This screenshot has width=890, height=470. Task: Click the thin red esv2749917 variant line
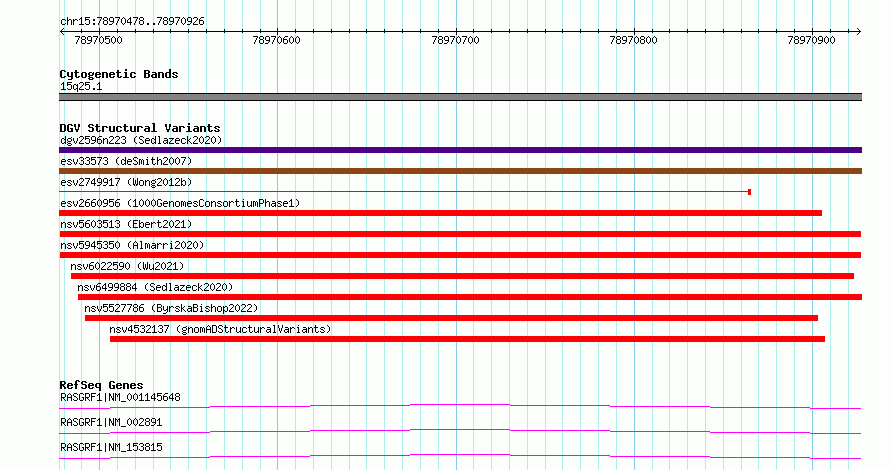coord(404,192)
